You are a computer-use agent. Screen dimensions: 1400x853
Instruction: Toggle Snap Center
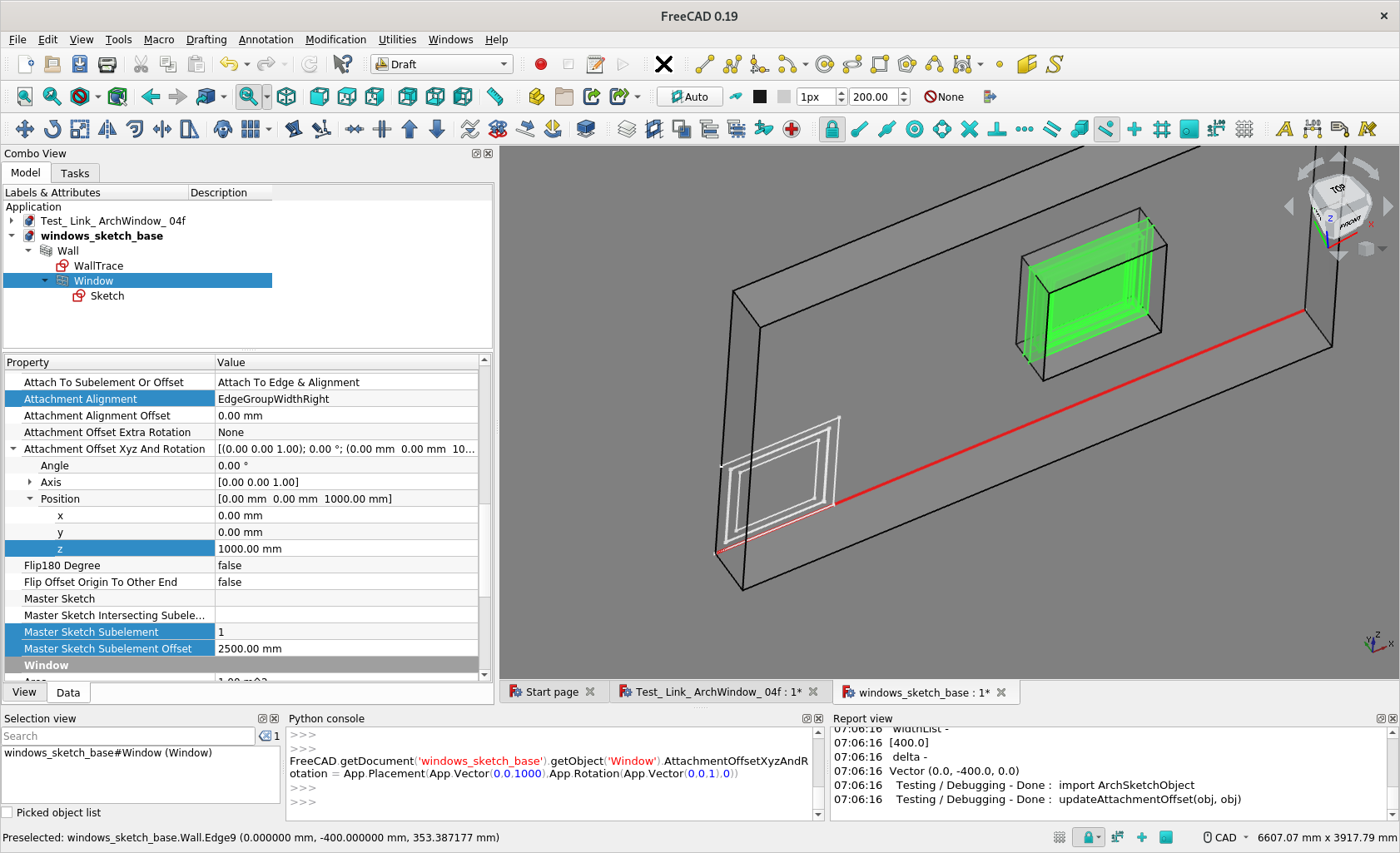coord(915,129)
